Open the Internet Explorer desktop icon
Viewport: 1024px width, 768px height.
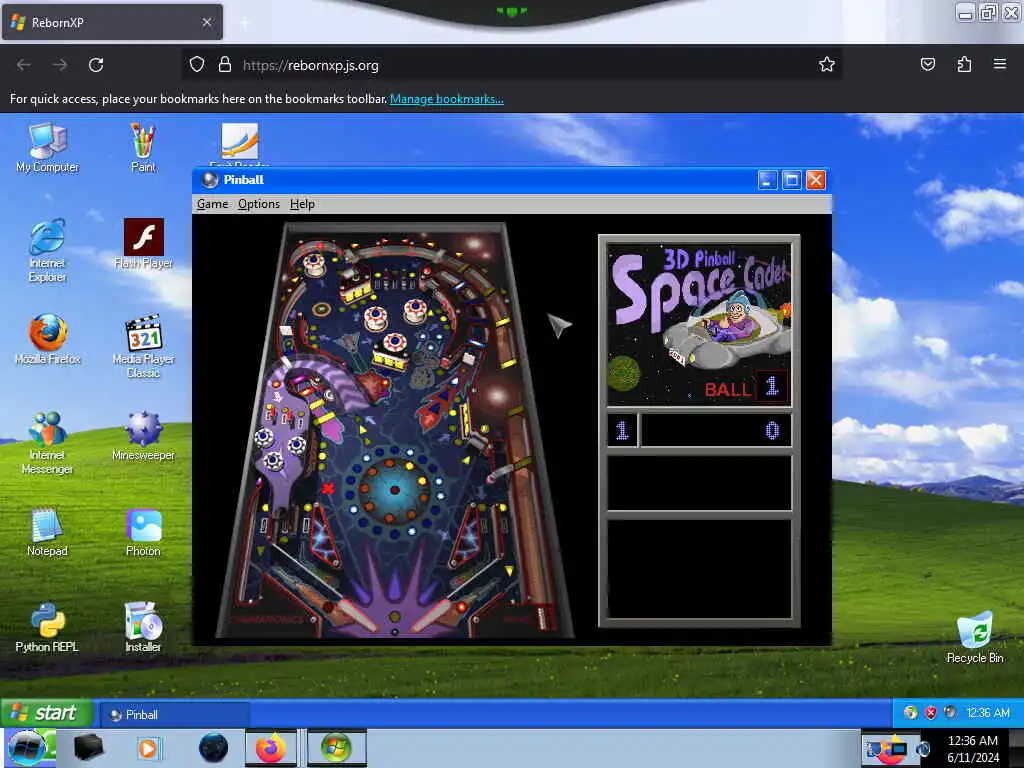point(48,250)
